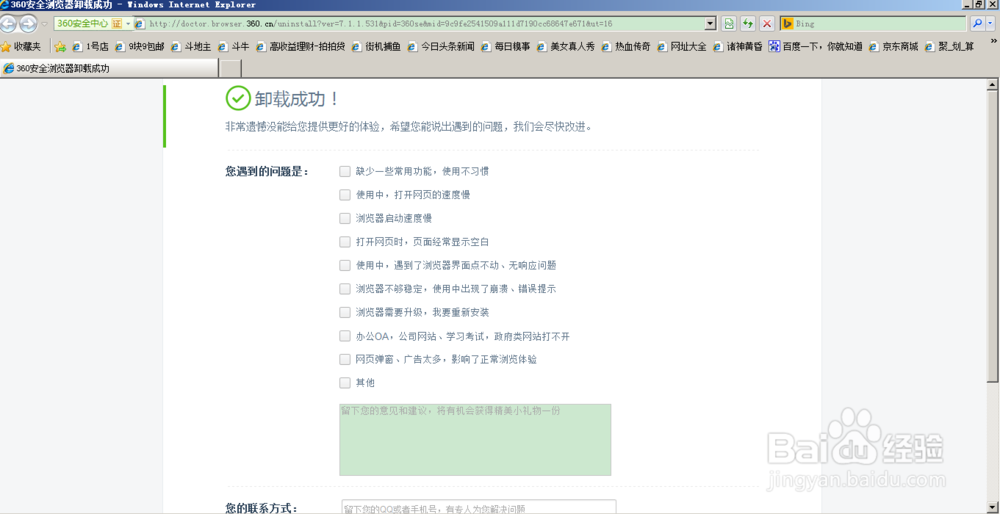Open the 网址大全 bookmark
Screen dimensions: 1000x514
pos(682,46)
